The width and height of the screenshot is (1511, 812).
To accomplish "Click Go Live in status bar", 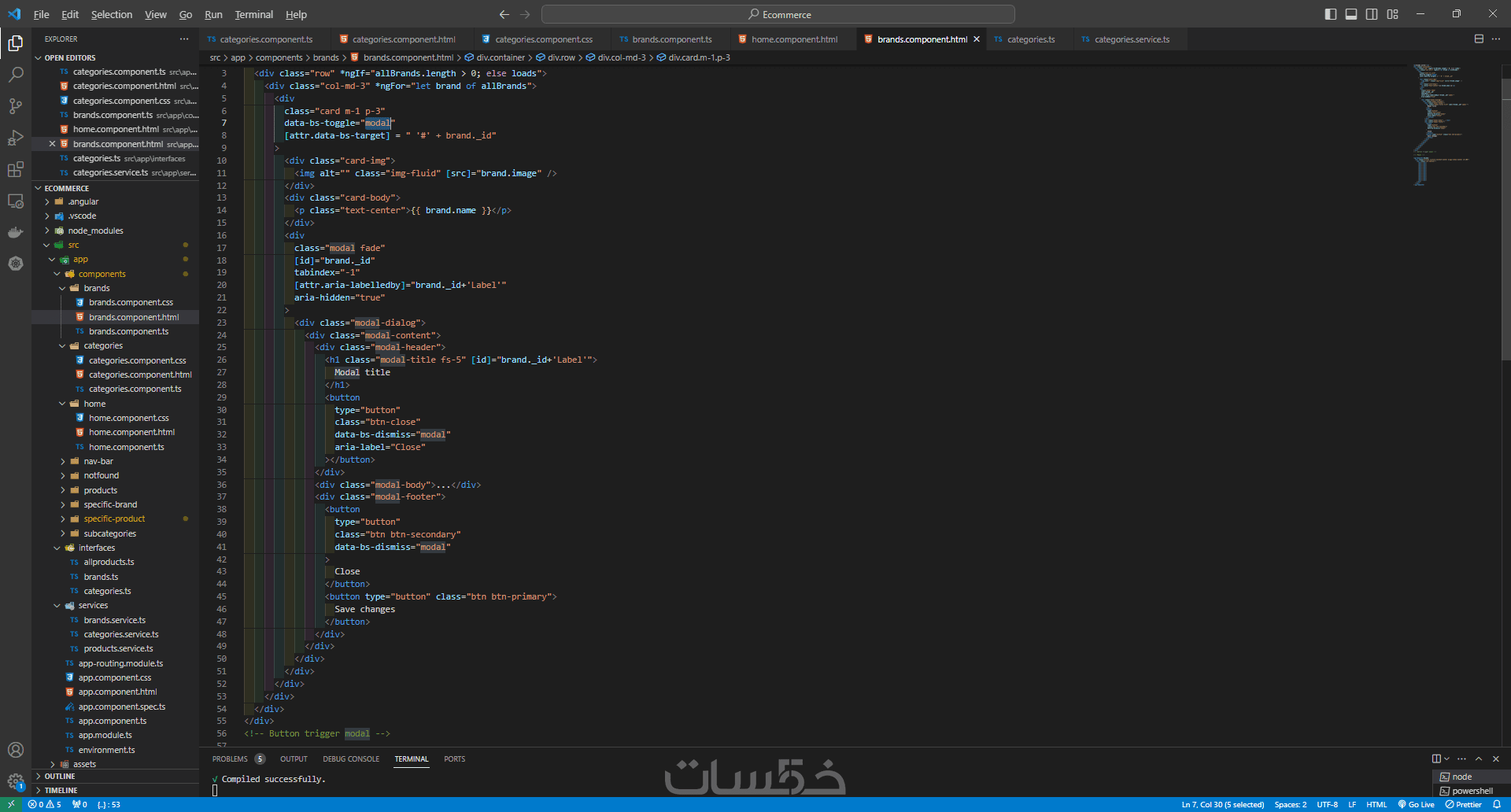I will pyautogui.click(x=1416, y=804).
